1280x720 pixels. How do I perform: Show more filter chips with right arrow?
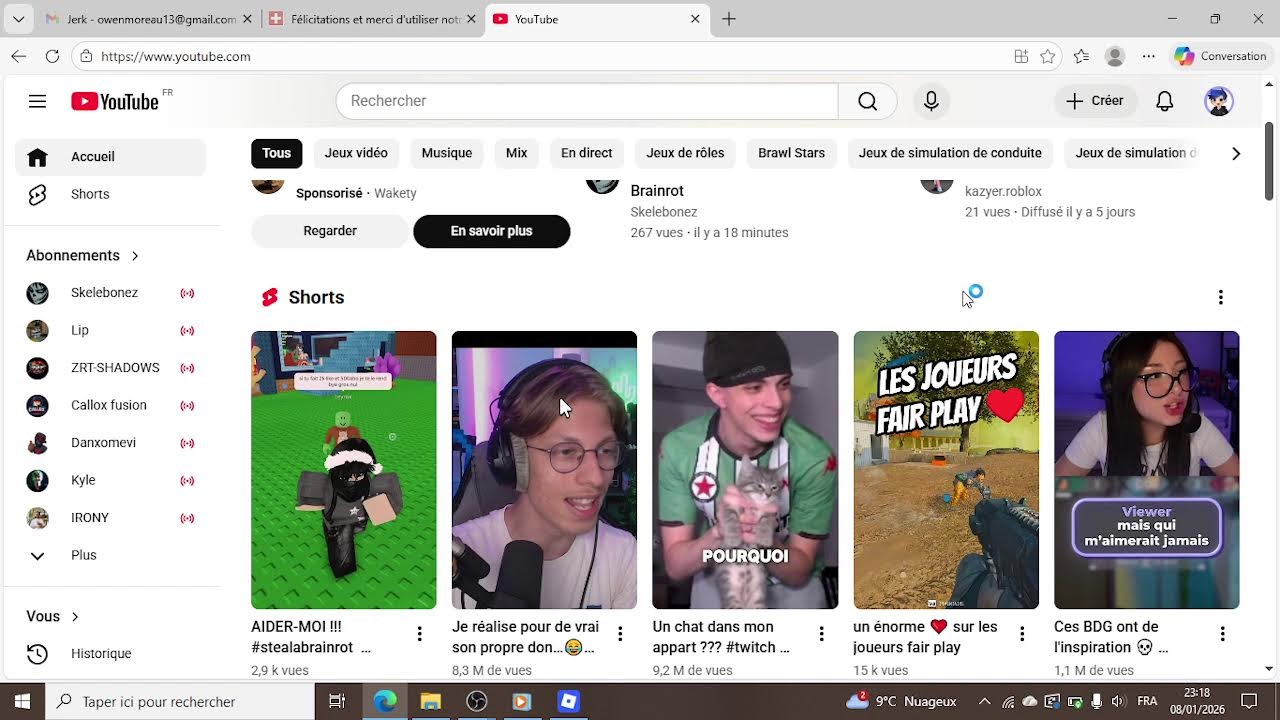1236,153
